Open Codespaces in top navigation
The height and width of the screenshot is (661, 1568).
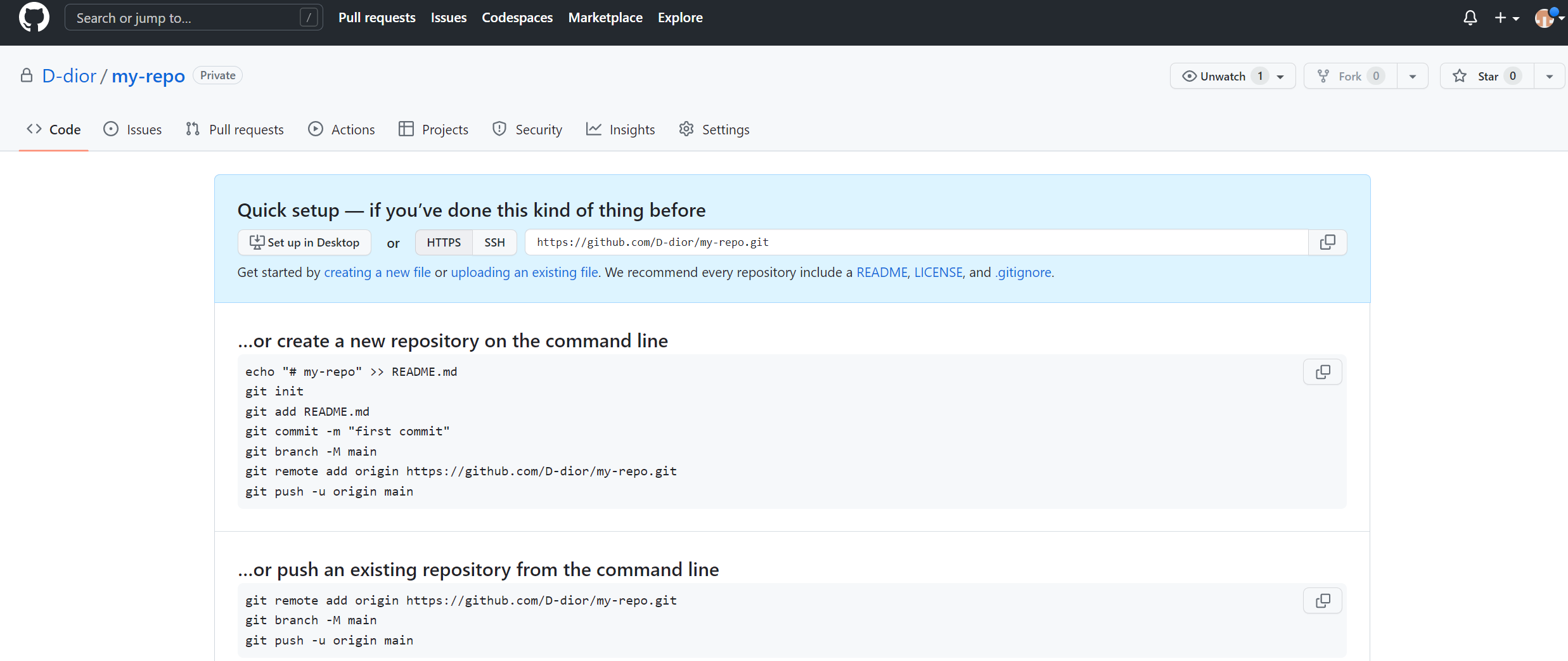[517, 18]
